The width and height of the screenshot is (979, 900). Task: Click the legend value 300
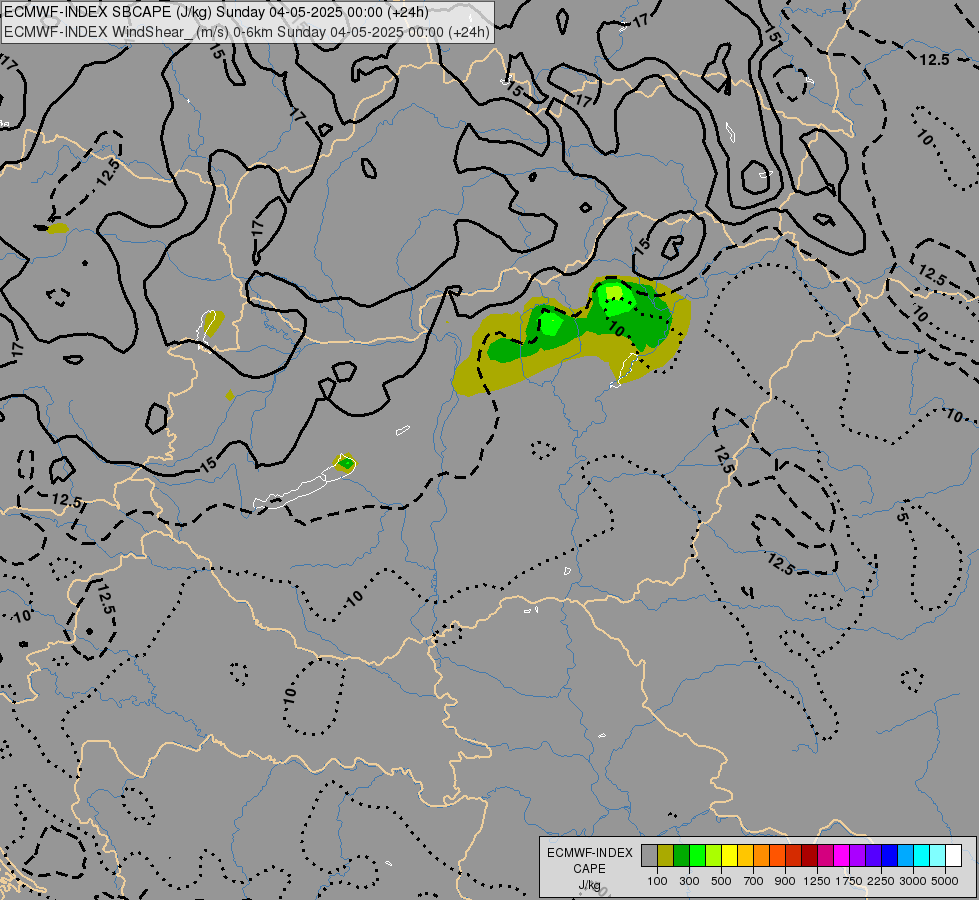(x=689, y=881)
